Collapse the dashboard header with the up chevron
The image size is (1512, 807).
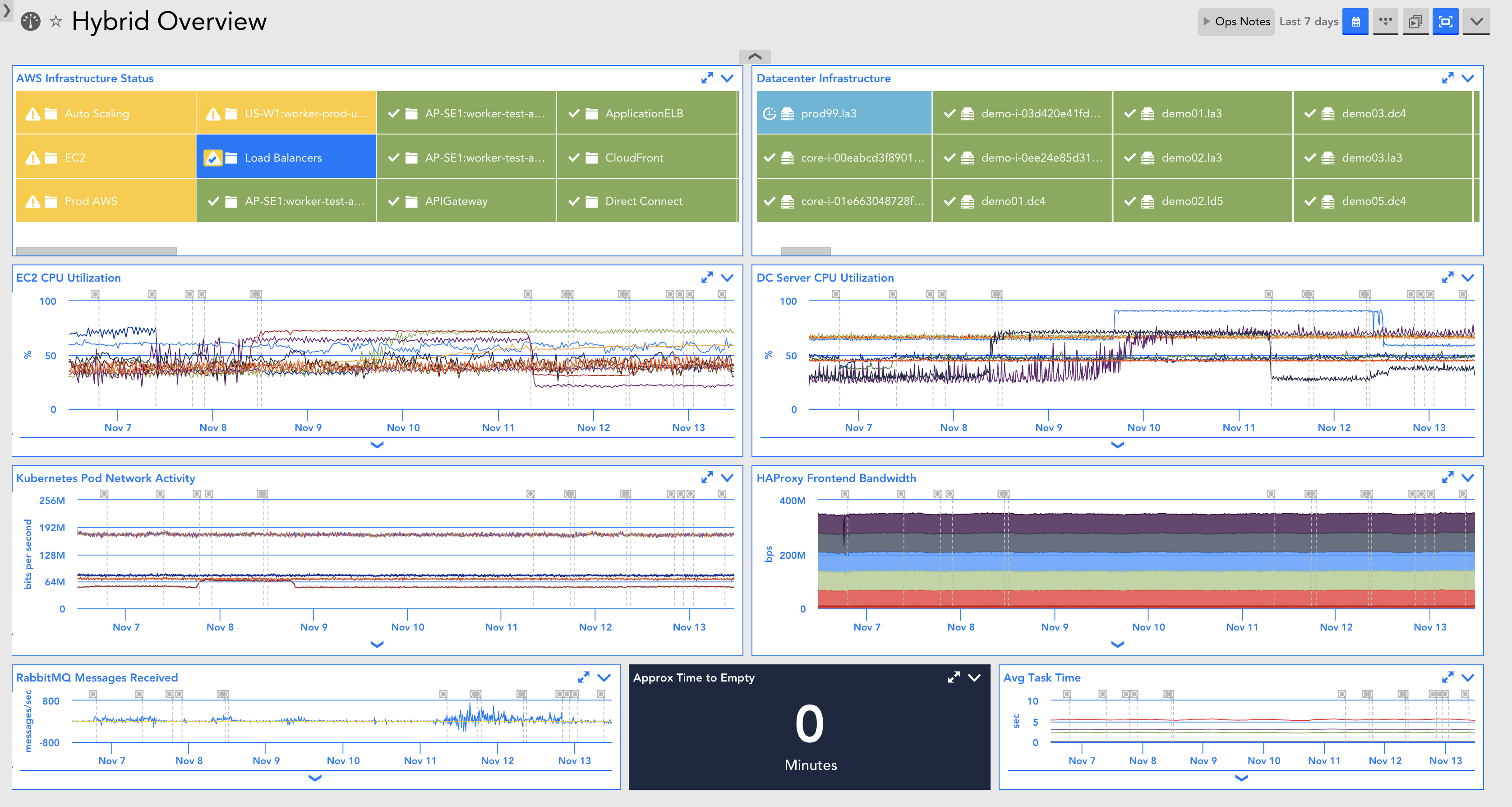pyautogui.click(x=755, y=56)
